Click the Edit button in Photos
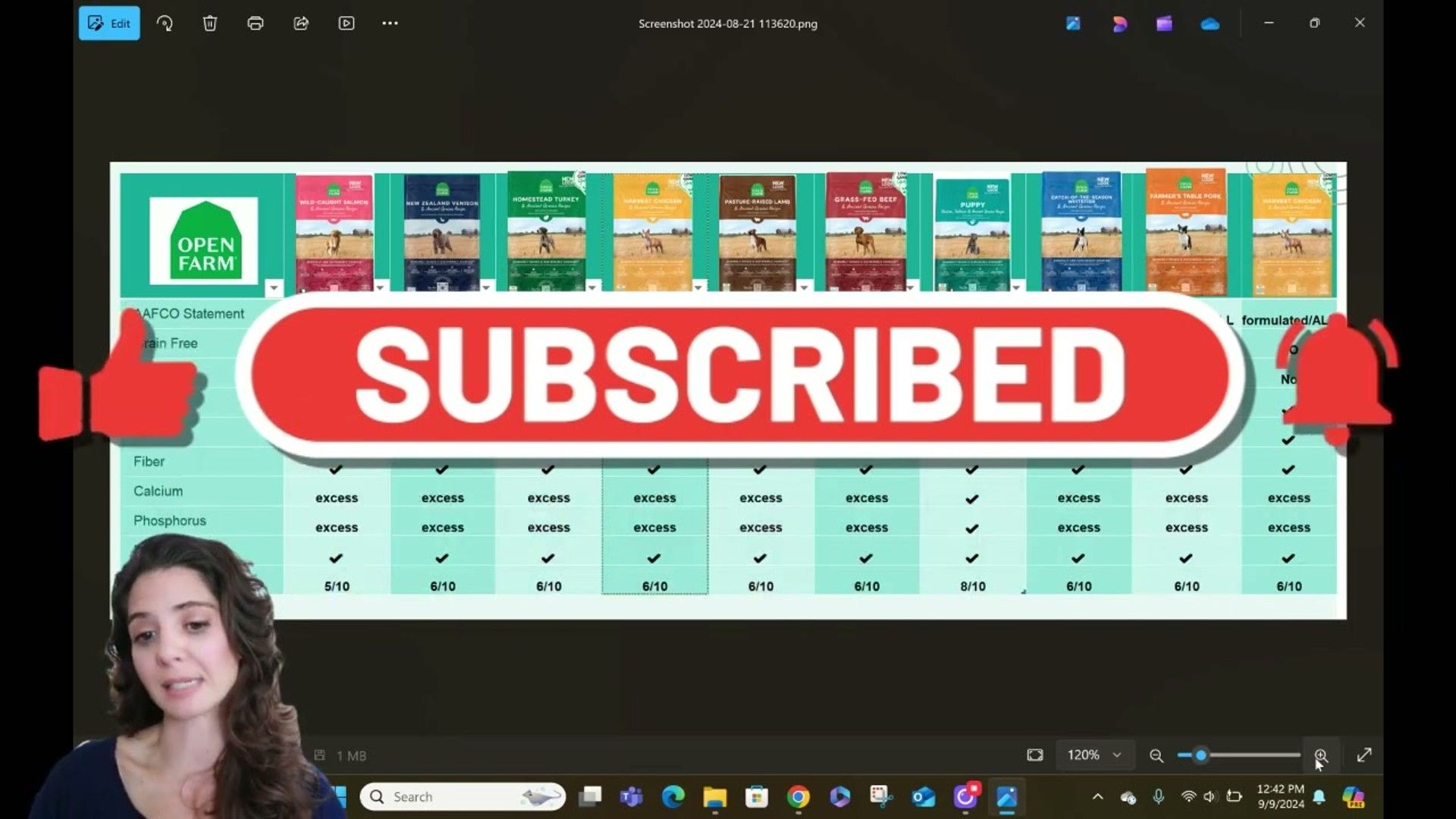This screenshot has height=819, width=1456. pos(109,24)
